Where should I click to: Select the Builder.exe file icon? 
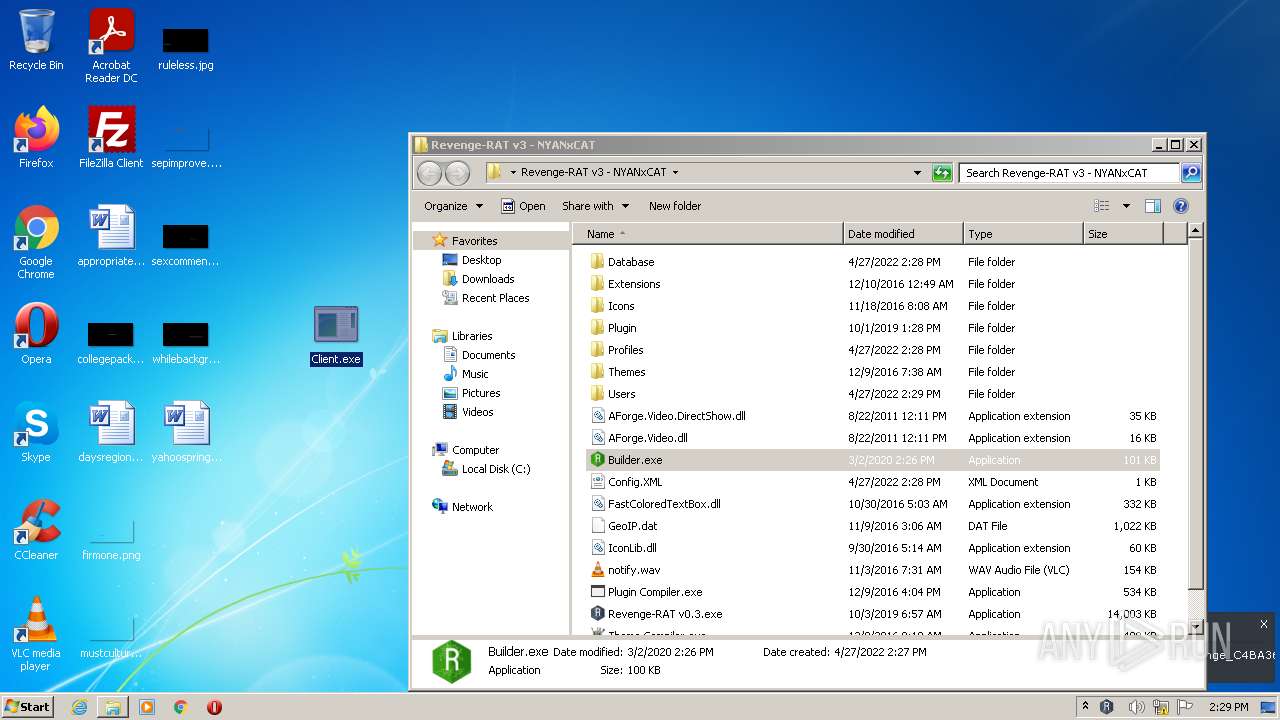pyautogui.click(x=597, y=460)
